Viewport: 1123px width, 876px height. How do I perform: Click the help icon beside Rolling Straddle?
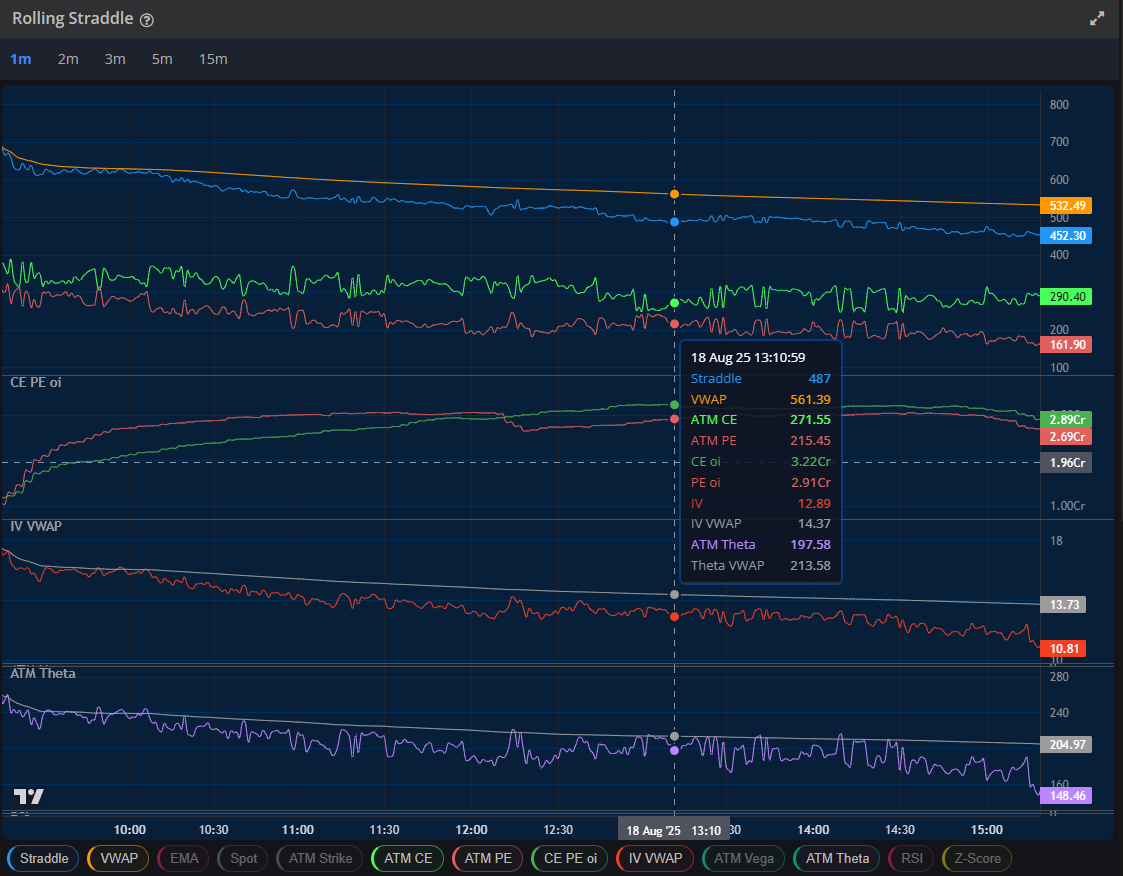click(147, 20)
